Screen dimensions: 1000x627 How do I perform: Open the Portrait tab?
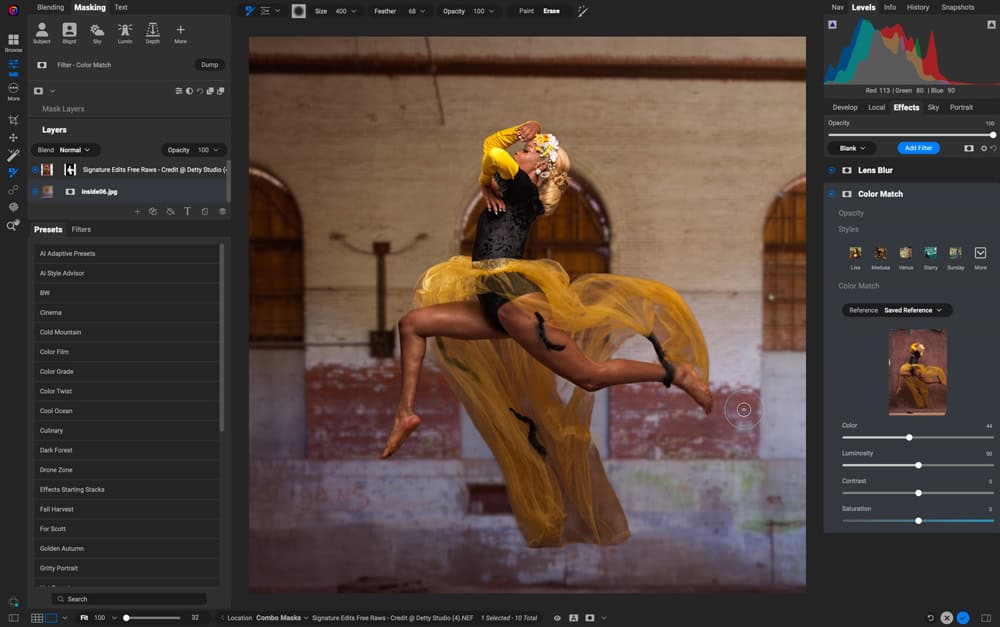(961, 107)
